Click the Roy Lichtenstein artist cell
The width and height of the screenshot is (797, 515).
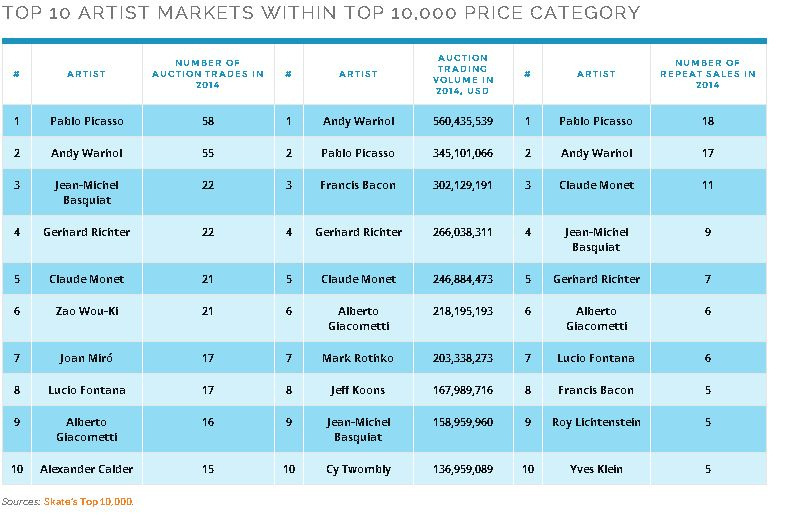(x=598, y=422)
